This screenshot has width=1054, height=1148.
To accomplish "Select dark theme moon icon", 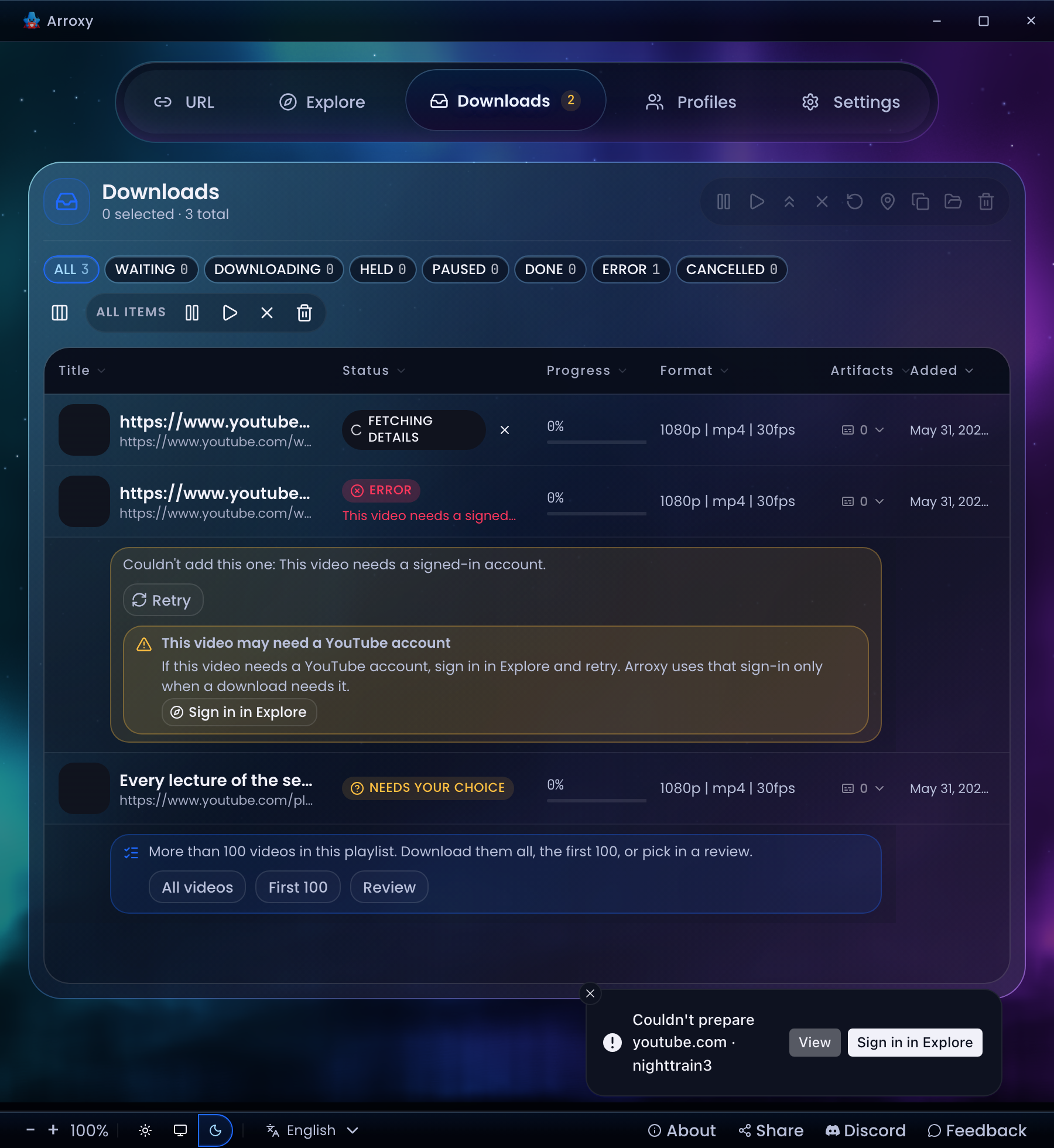I will pyautogui.click(x=215, y=1130).
